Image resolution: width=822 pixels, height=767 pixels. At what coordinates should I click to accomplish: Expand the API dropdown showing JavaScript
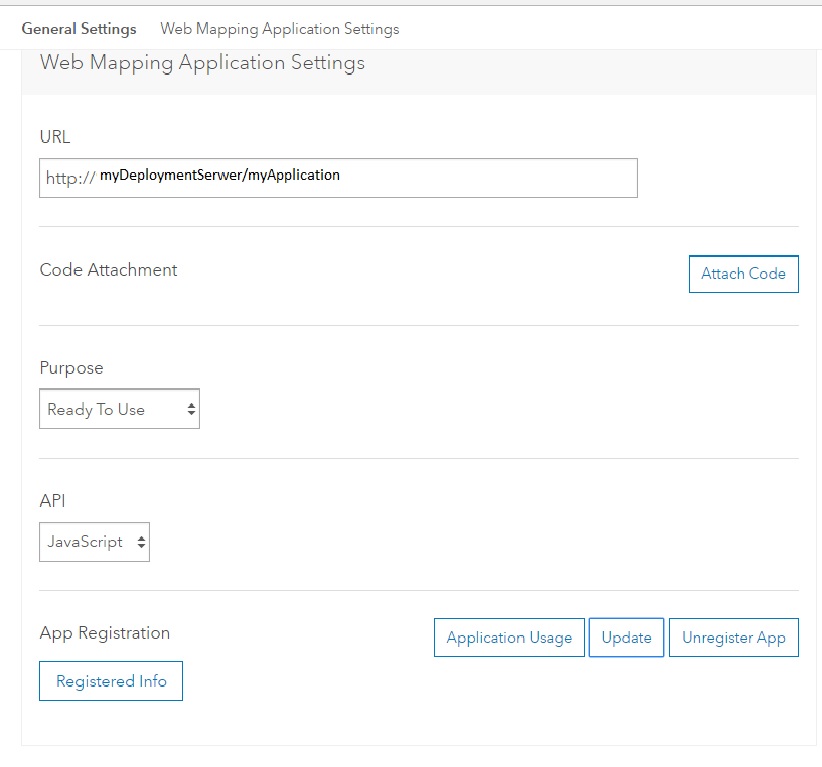pyautogui.click(x=86, y=542)
